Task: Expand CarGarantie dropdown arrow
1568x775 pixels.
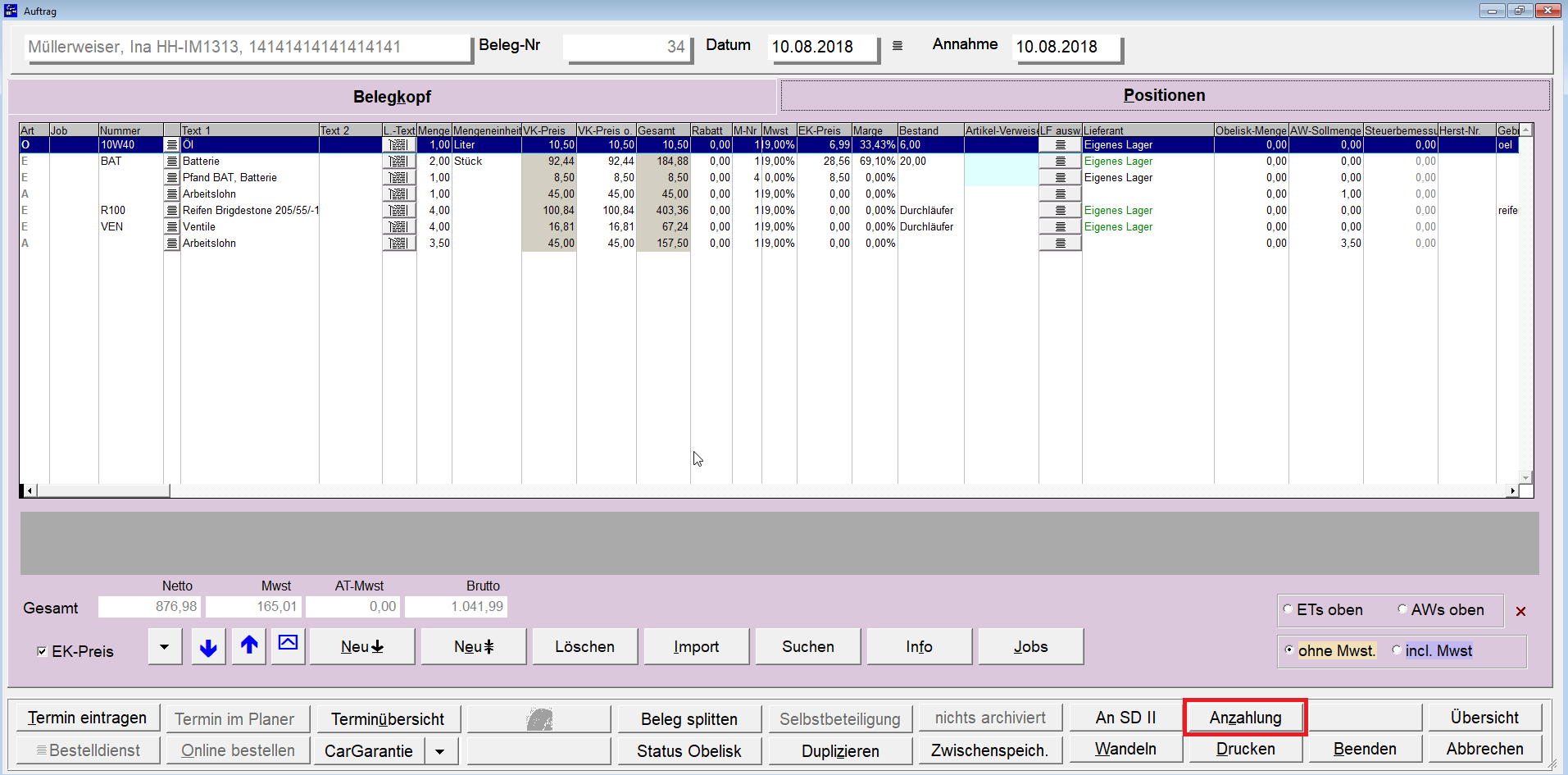Action: tap(440, 750)
